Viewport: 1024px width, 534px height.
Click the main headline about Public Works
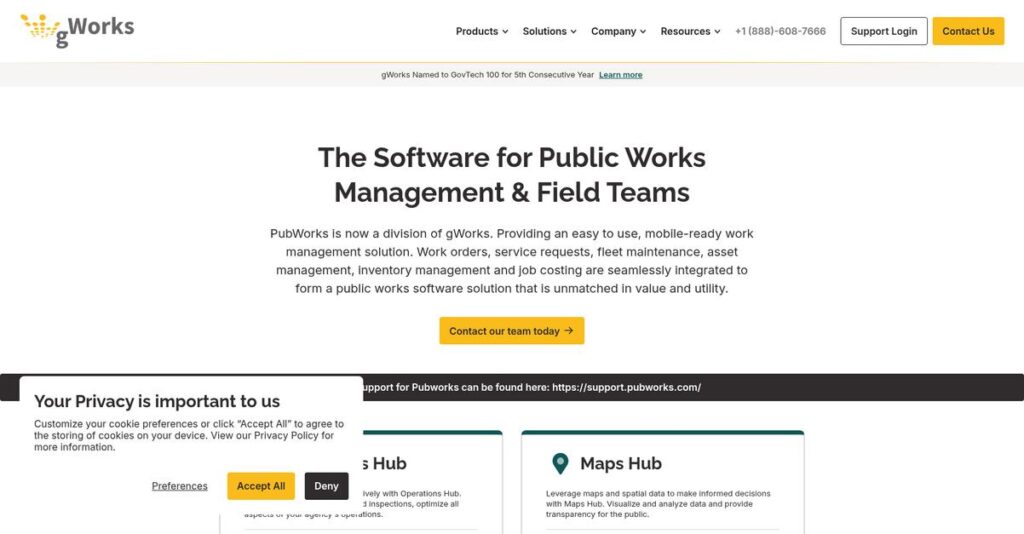tap(511, 175)
